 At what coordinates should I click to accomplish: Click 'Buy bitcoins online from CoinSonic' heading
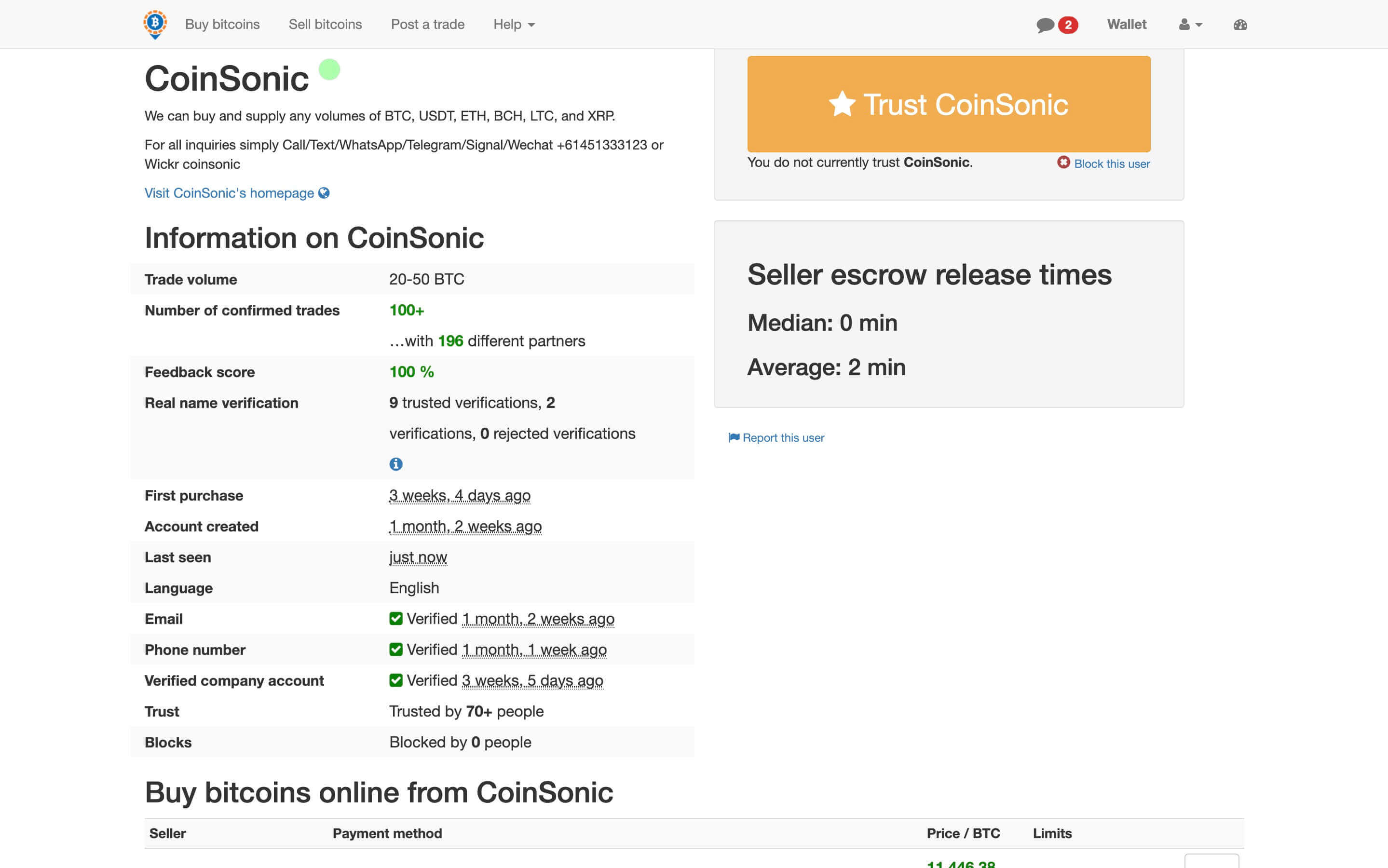click(x=379, y=792)
